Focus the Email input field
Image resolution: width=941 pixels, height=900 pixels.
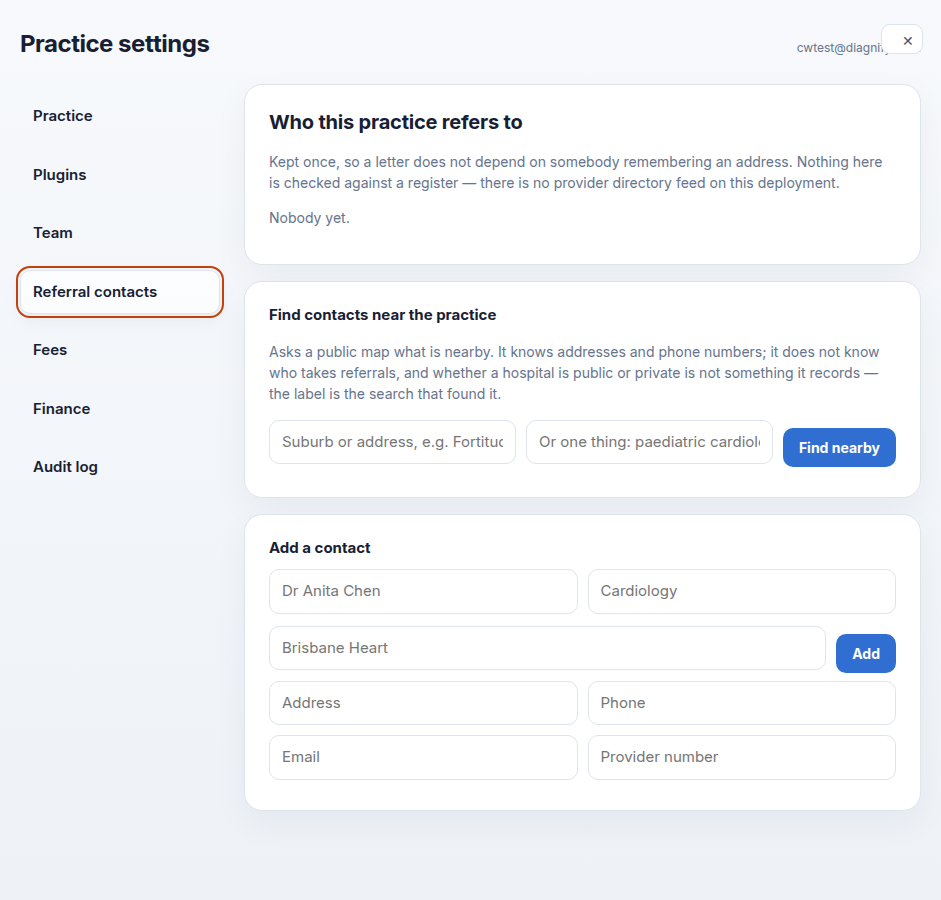click(x=423, y=757)
